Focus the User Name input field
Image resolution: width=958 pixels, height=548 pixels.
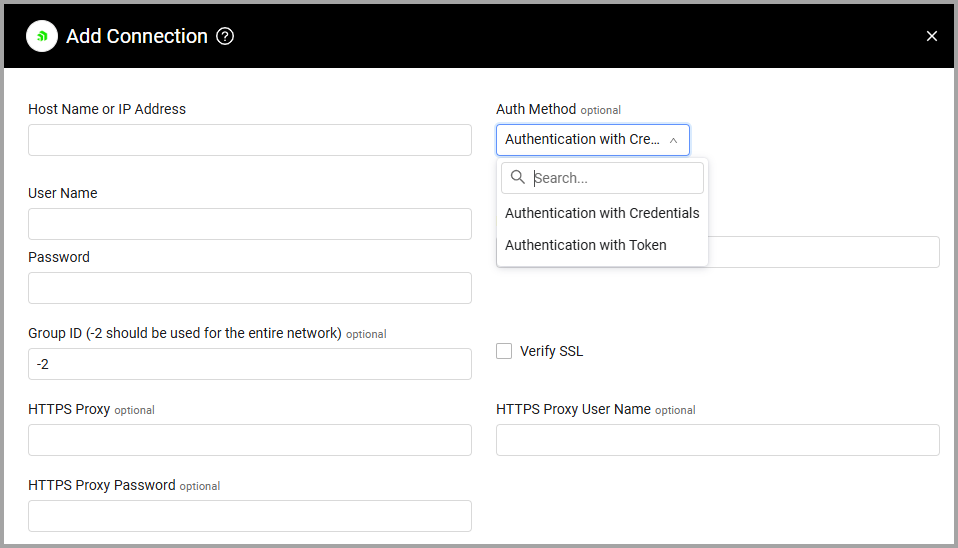pos(250,224)
